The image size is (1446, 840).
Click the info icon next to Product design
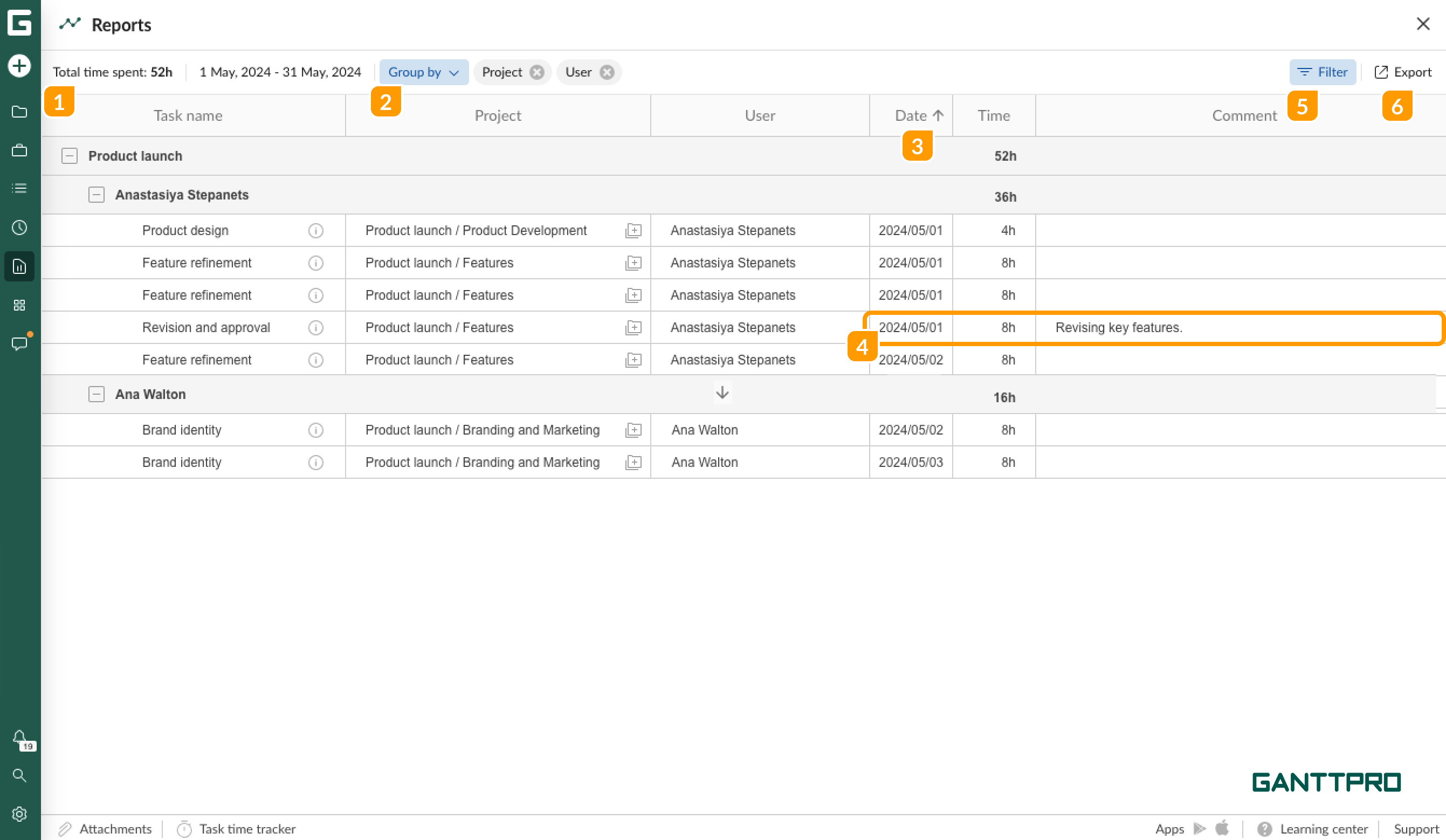[x=315, y=231]
